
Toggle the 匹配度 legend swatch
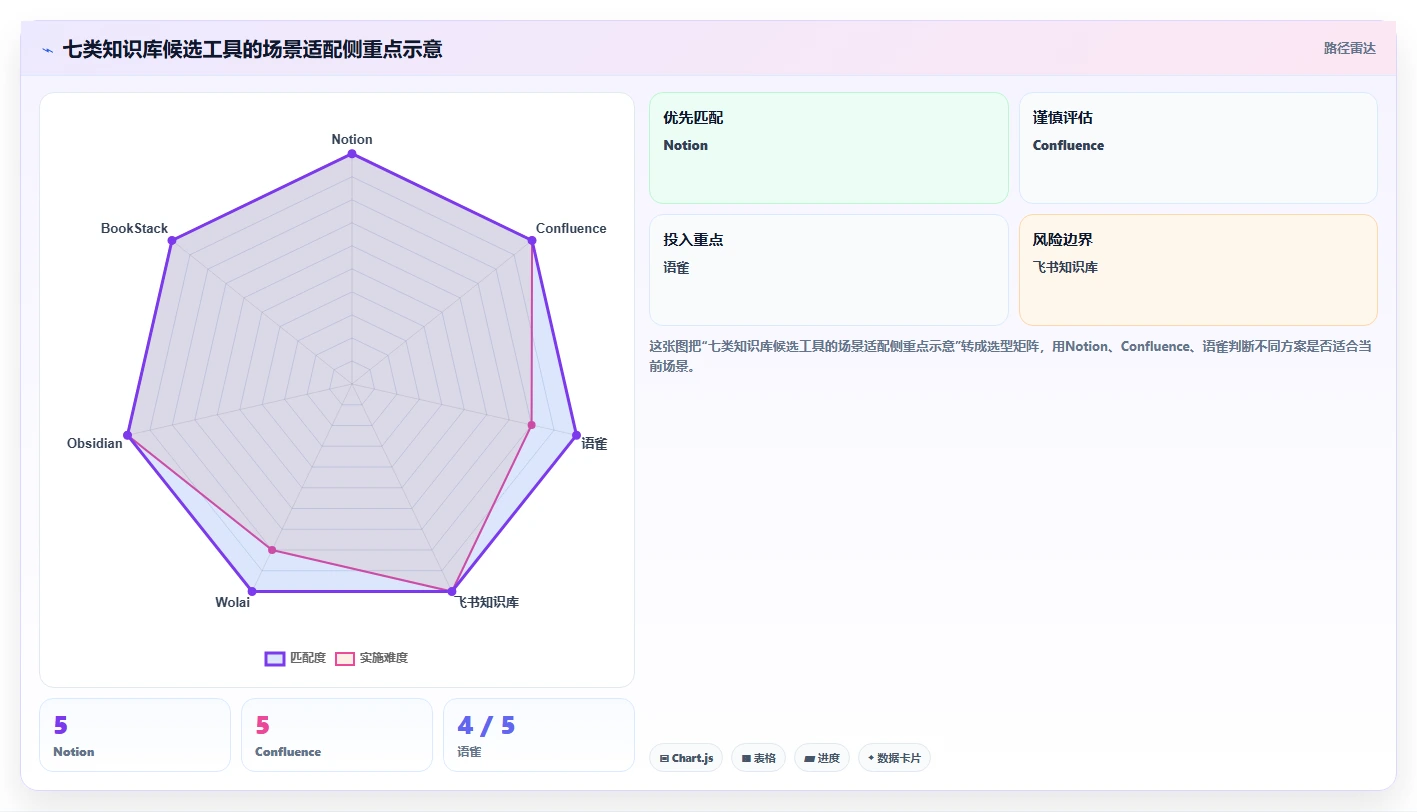pos(275,658)
